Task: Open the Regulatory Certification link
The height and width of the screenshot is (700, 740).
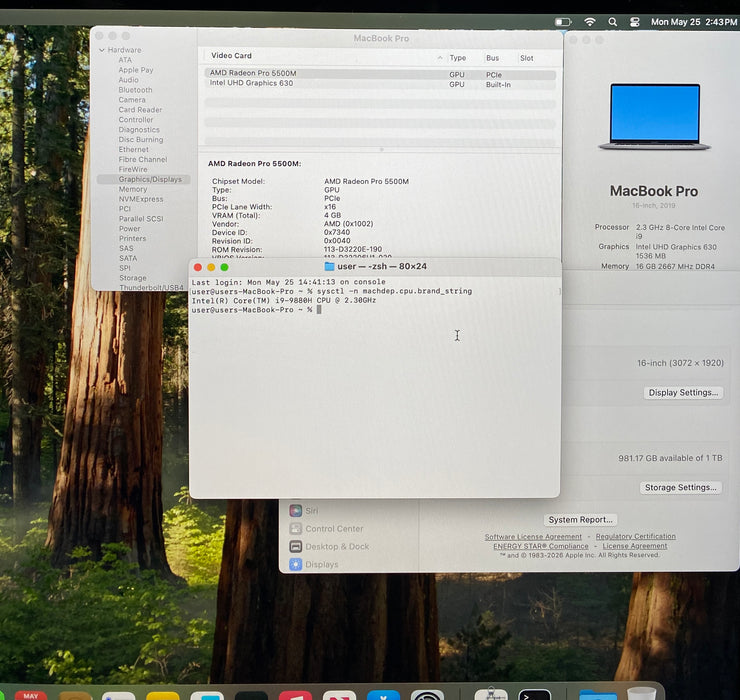Action: coord(635,537)
